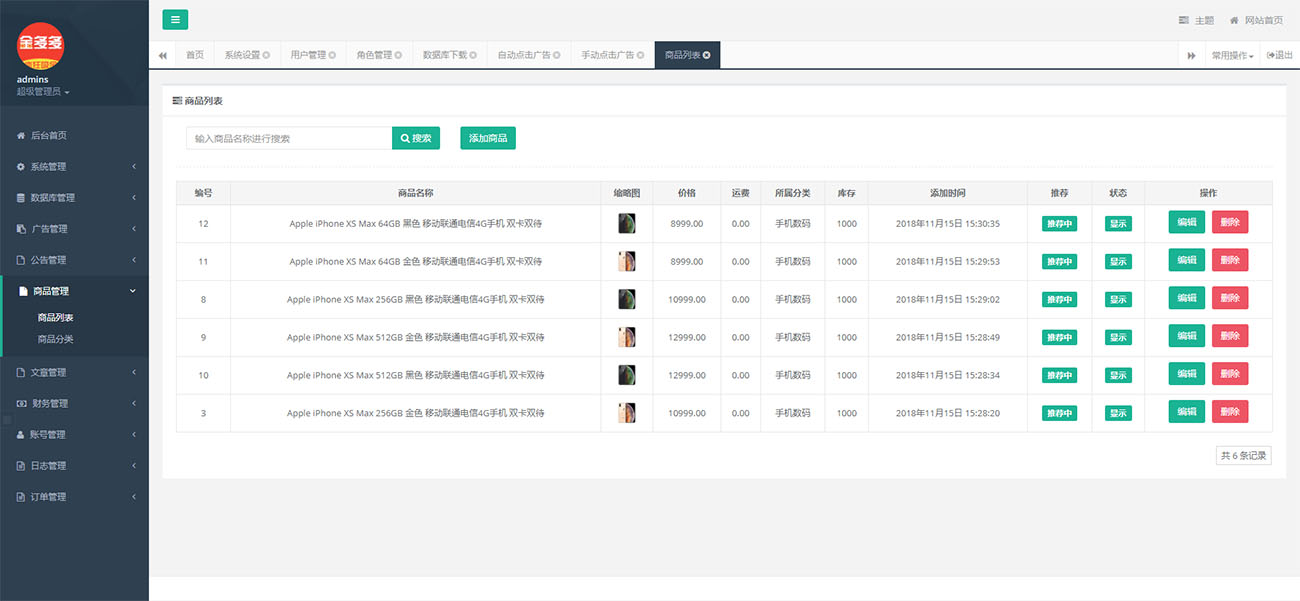
Task: Toggle 显示 status badge for product 10
Action: (x=1118, y=375)
